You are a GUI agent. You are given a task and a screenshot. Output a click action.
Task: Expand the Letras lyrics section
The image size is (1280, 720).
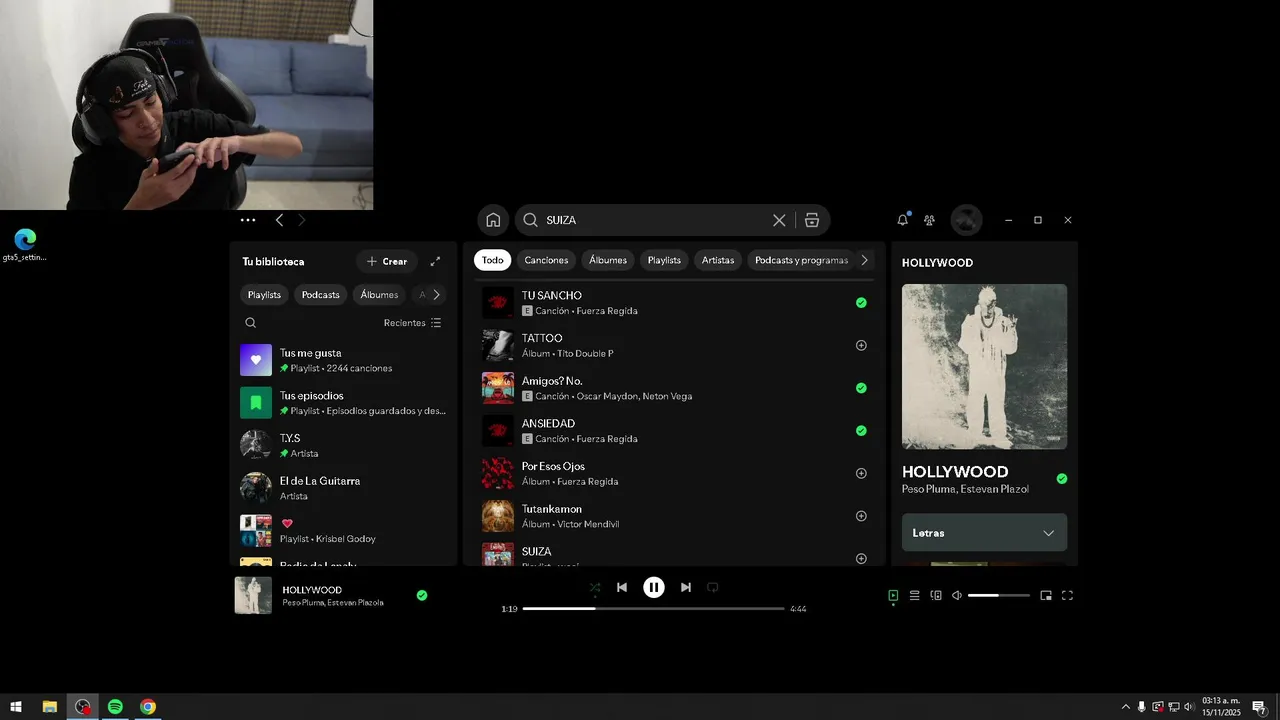[984, 533]
